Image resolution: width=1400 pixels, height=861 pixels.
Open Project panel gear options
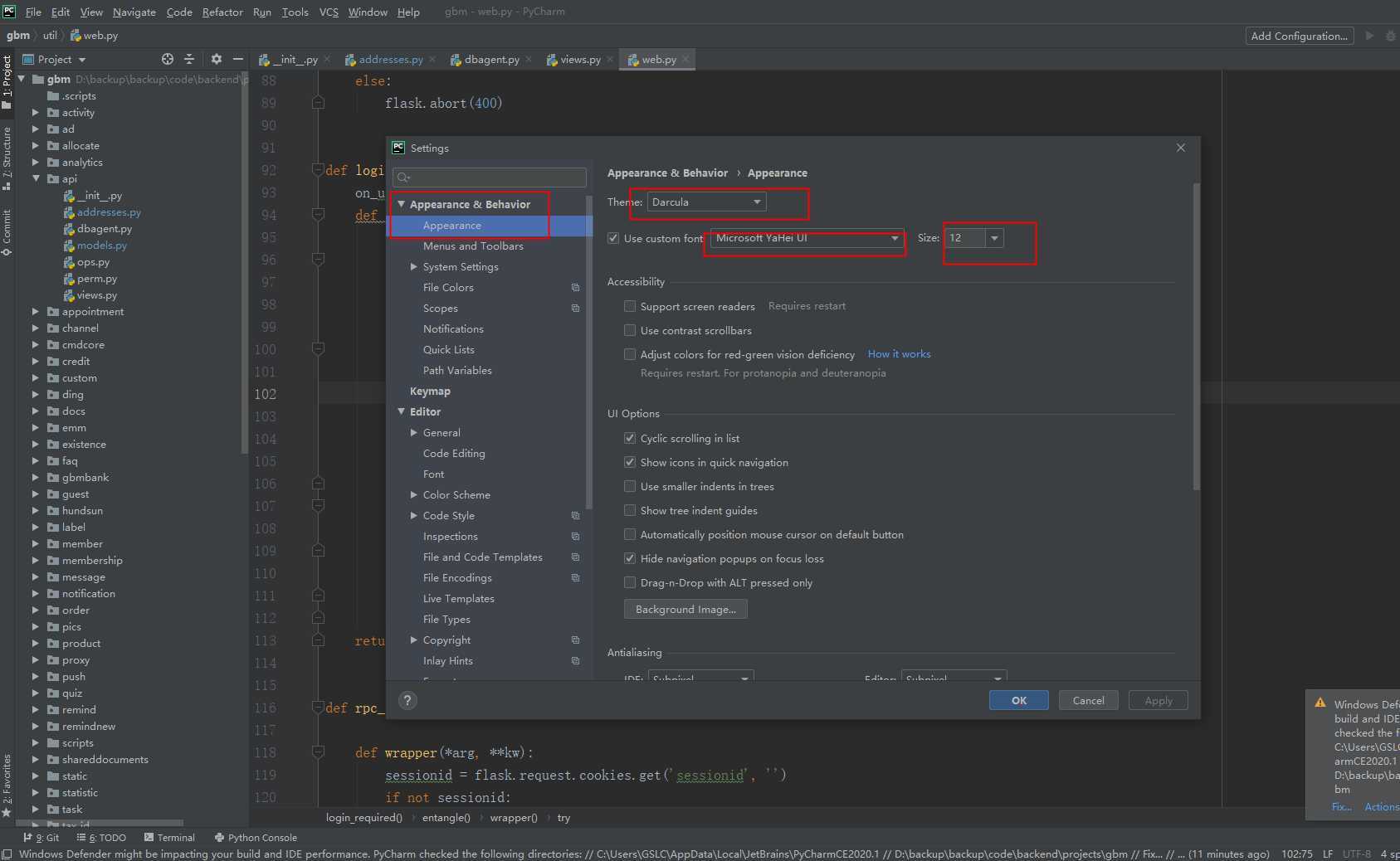point(217,59)
